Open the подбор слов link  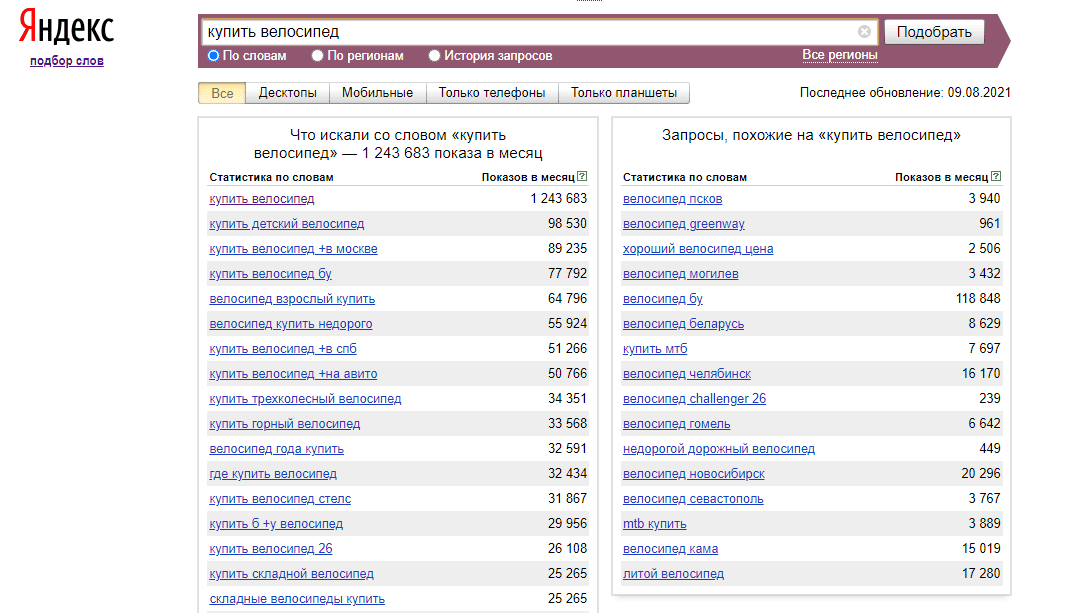67,61
